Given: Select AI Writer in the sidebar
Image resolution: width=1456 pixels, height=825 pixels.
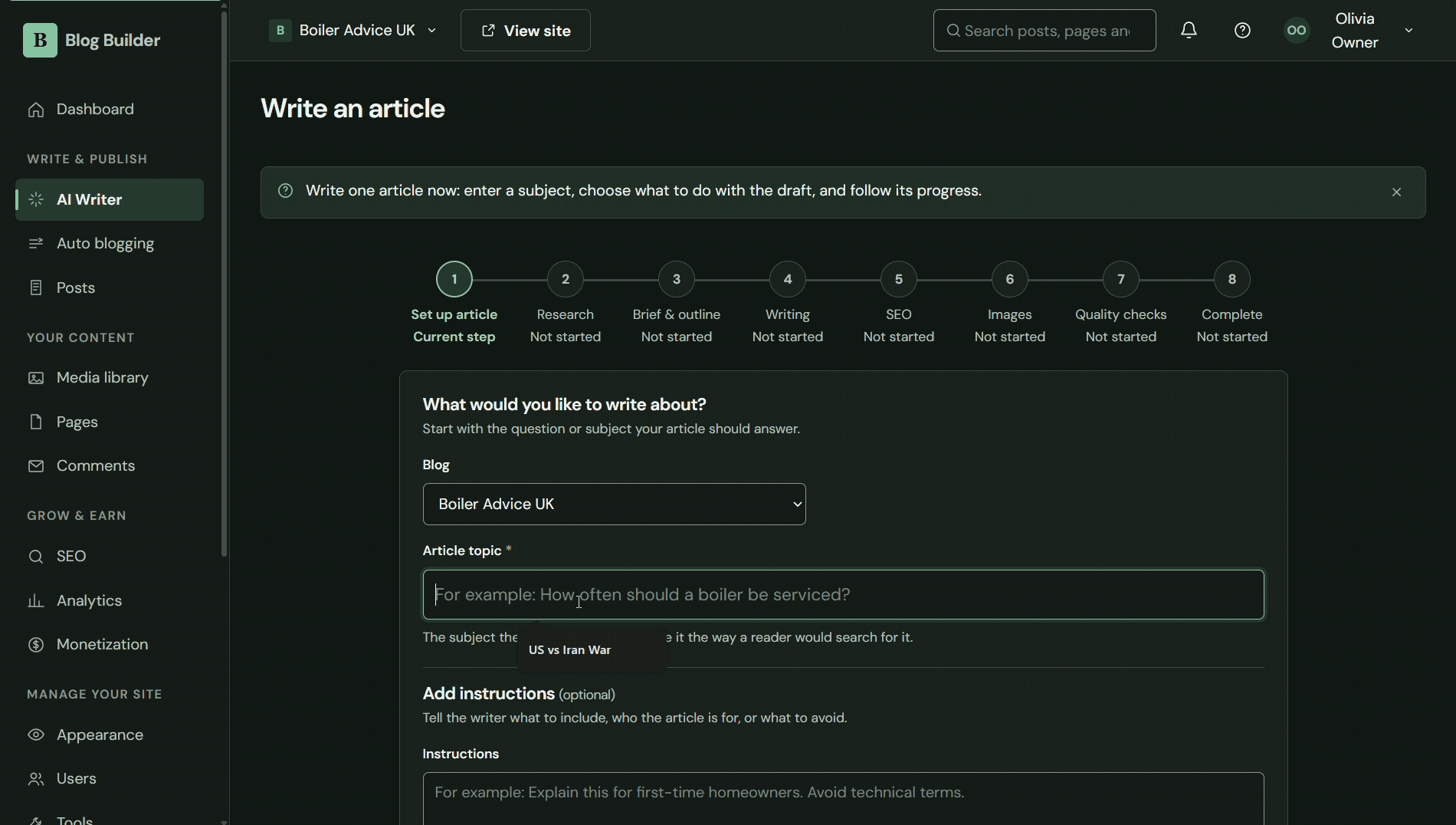Looking at the screenshot, I should click(110, 200).
